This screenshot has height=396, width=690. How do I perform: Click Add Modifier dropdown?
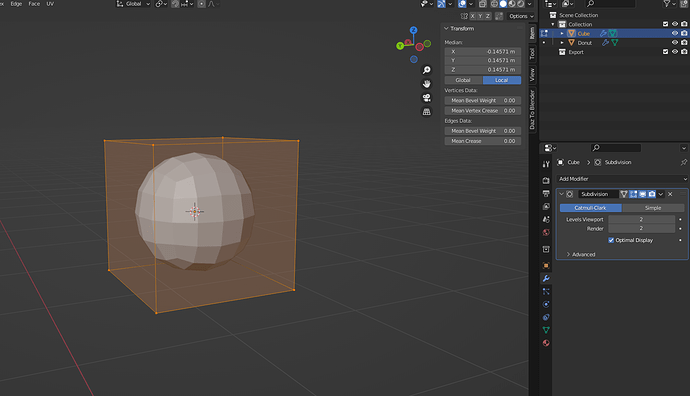[x=622, y=179]
